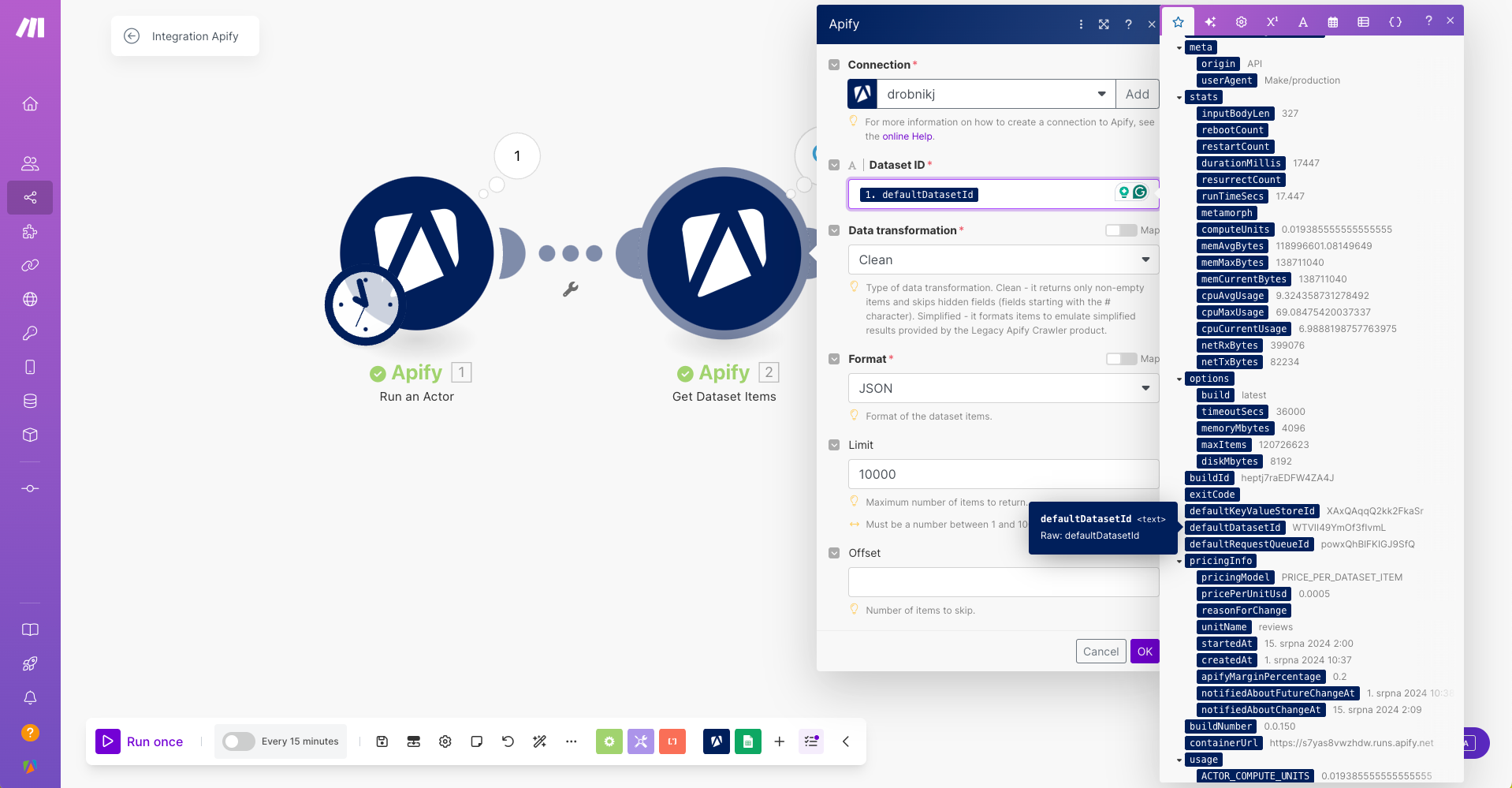Click the save scenario disk icon
The height and width of the screenshot is (788, 1512).
click(x=382, y=741)
